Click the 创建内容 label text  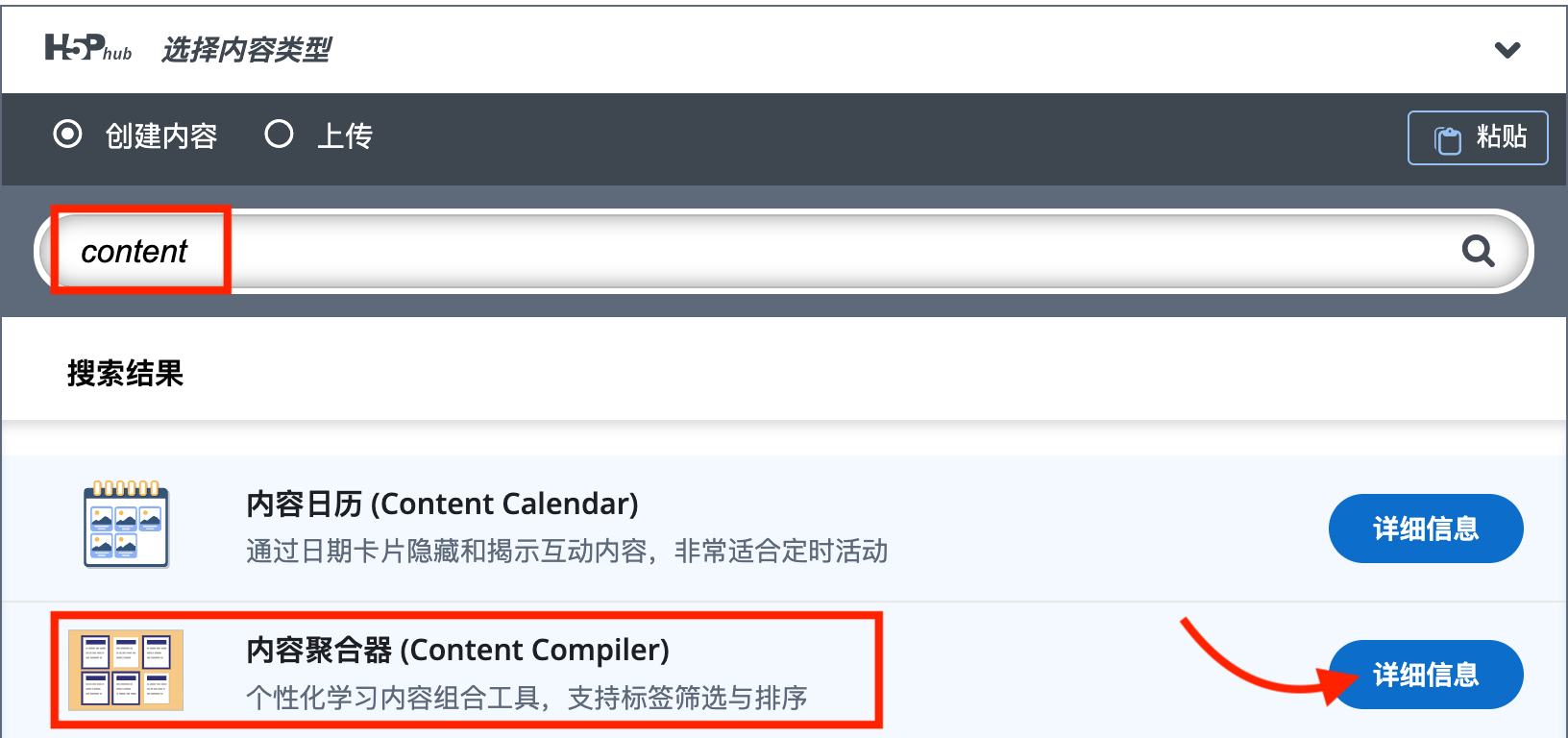click(x=161, y=136)
